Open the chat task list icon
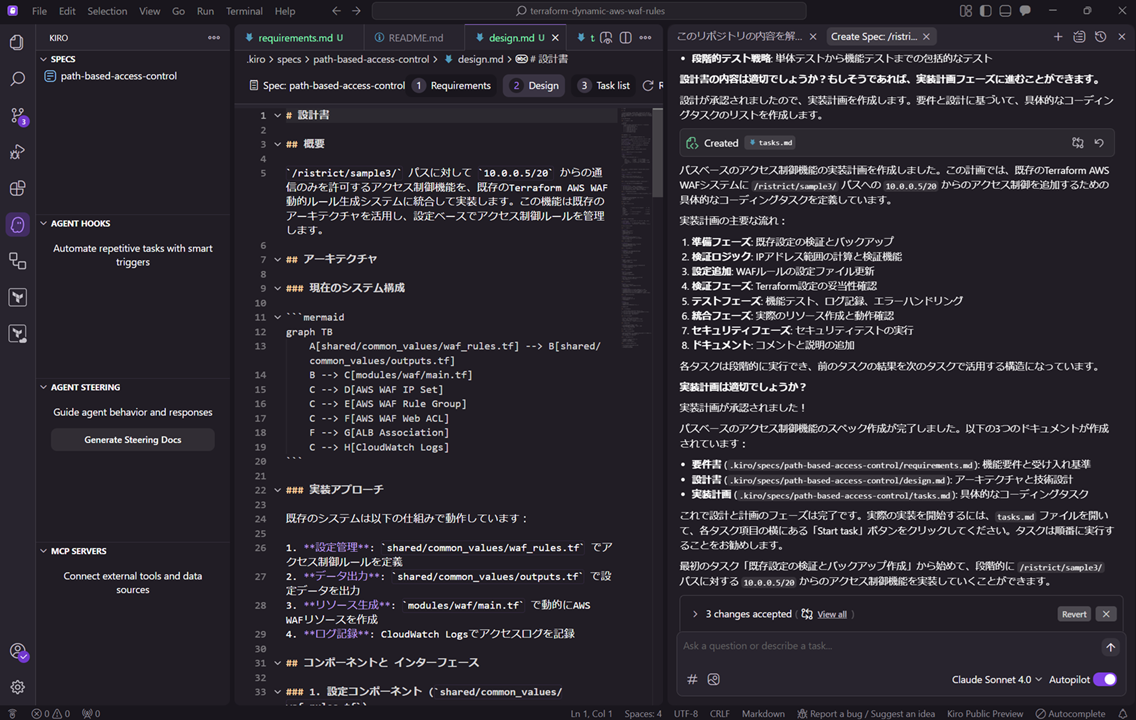This screenshot has width=1136, height=720. pyautogui.click(x=1079, y=36)
